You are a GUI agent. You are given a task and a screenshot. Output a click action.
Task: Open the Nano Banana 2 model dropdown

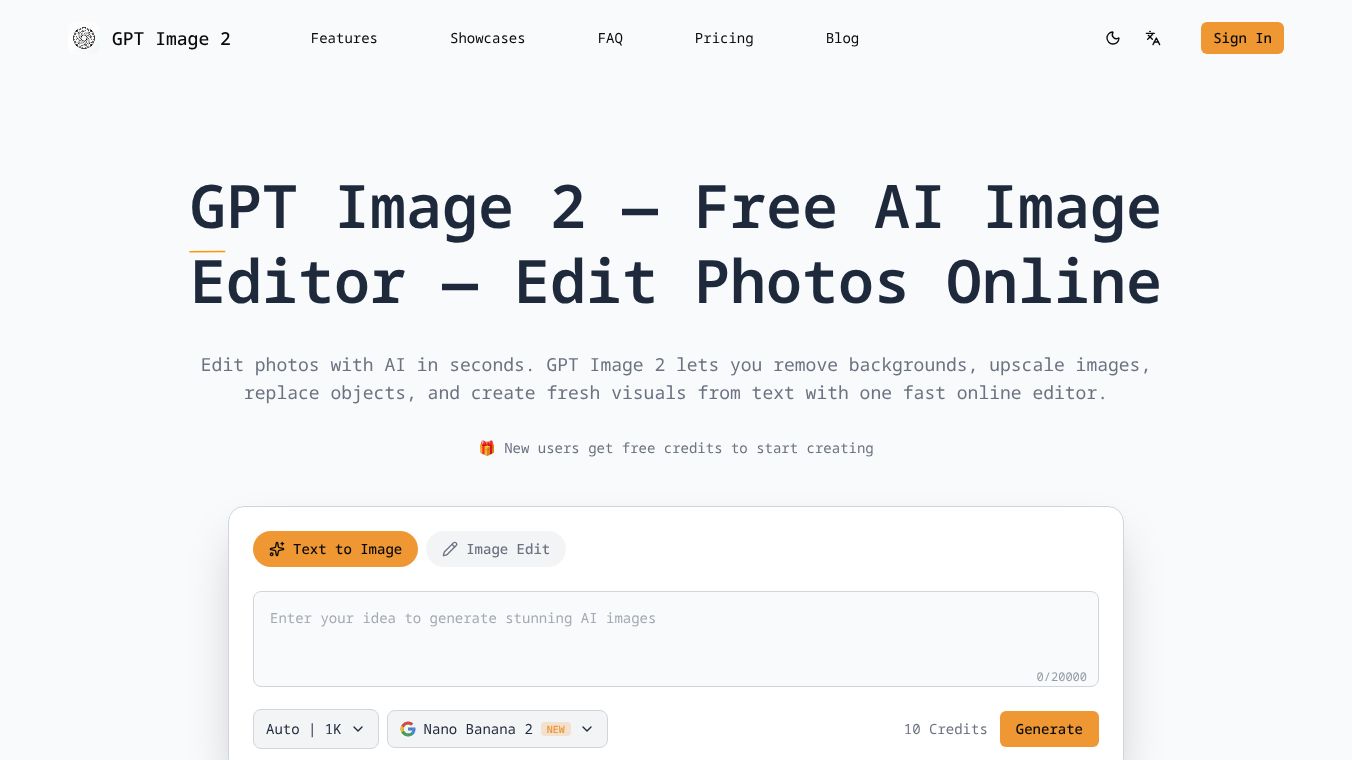pos(497,729)
